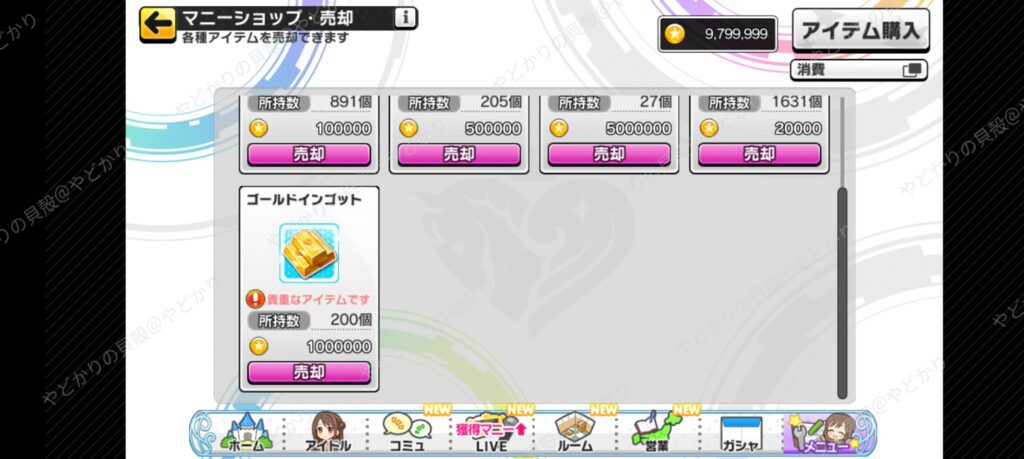This screenshot has height=459, width=1024.
Task: Sell the ゴールドインゴット with 売却
Action: coord(309,372)
